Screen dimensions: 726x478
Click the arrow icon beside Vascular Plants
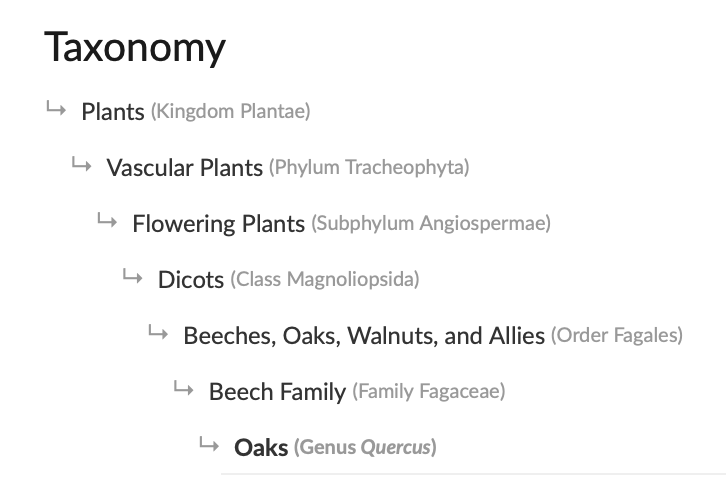coord(81,164)
